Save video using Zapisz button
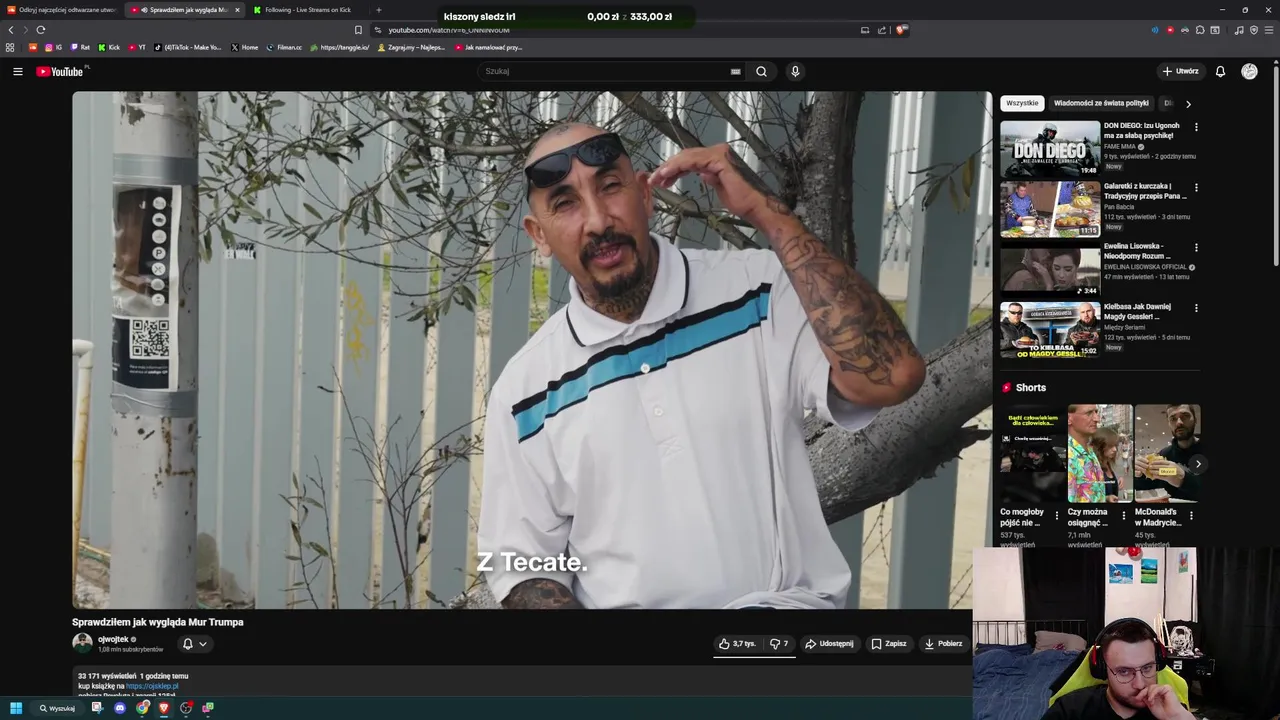Image resolution: width=1280 pixels, height=720 pixels. (x=888, y=644)
